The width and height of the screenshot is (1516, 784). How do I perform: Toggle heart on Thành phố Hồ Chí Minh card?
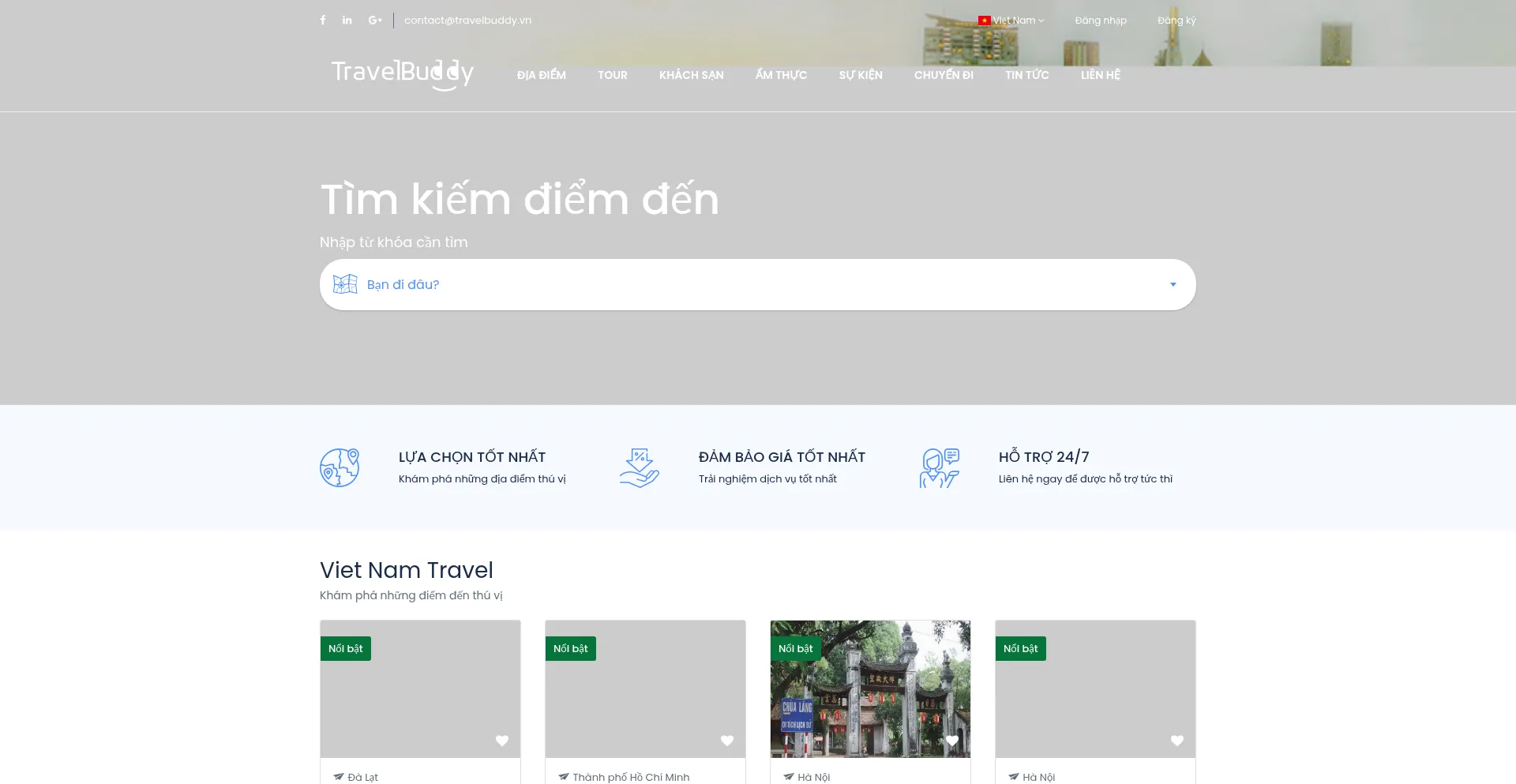click(727, 741)
